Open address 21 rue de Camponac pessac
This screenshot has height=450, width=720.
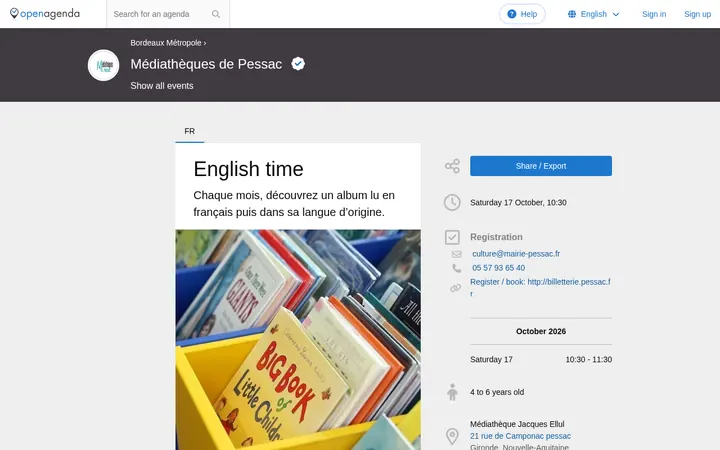pyautogui.click(x=520, y=436)
